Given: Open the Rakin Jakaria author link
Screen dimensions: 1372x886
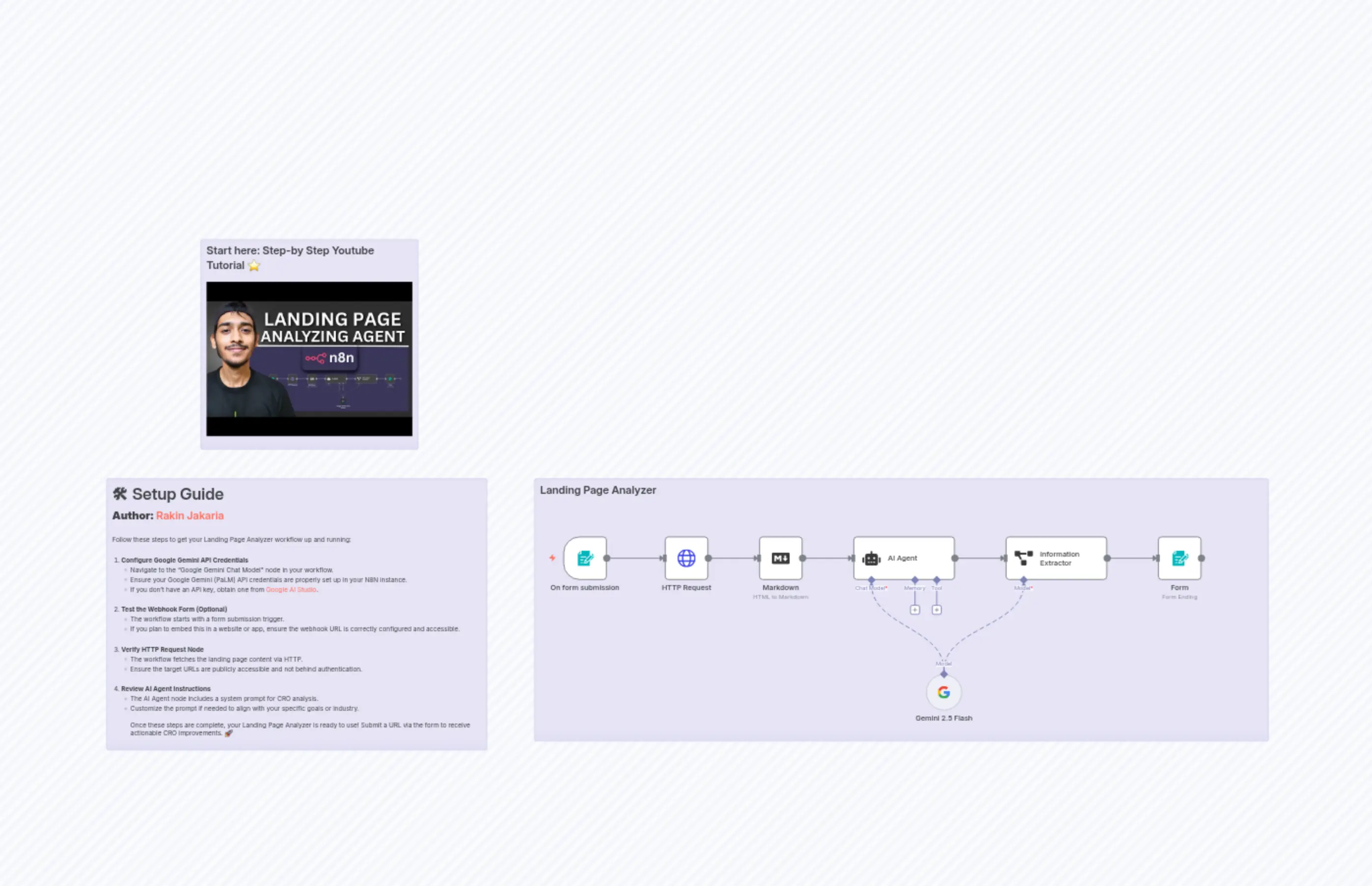Looking at the screenshot, I should pos(190,515).
